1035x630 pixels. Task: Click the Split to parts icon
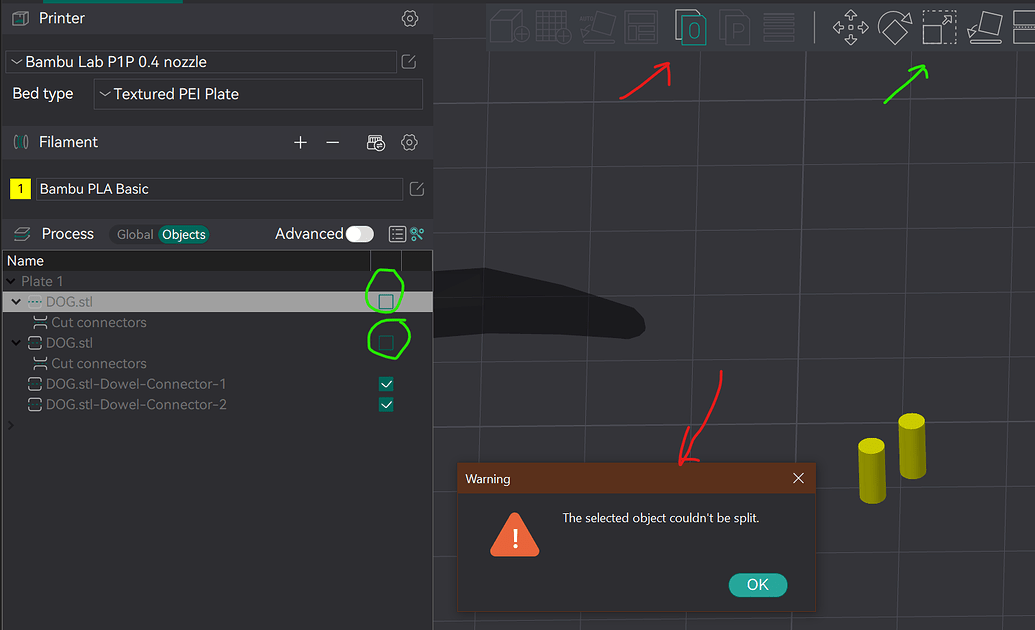[734, 28]
